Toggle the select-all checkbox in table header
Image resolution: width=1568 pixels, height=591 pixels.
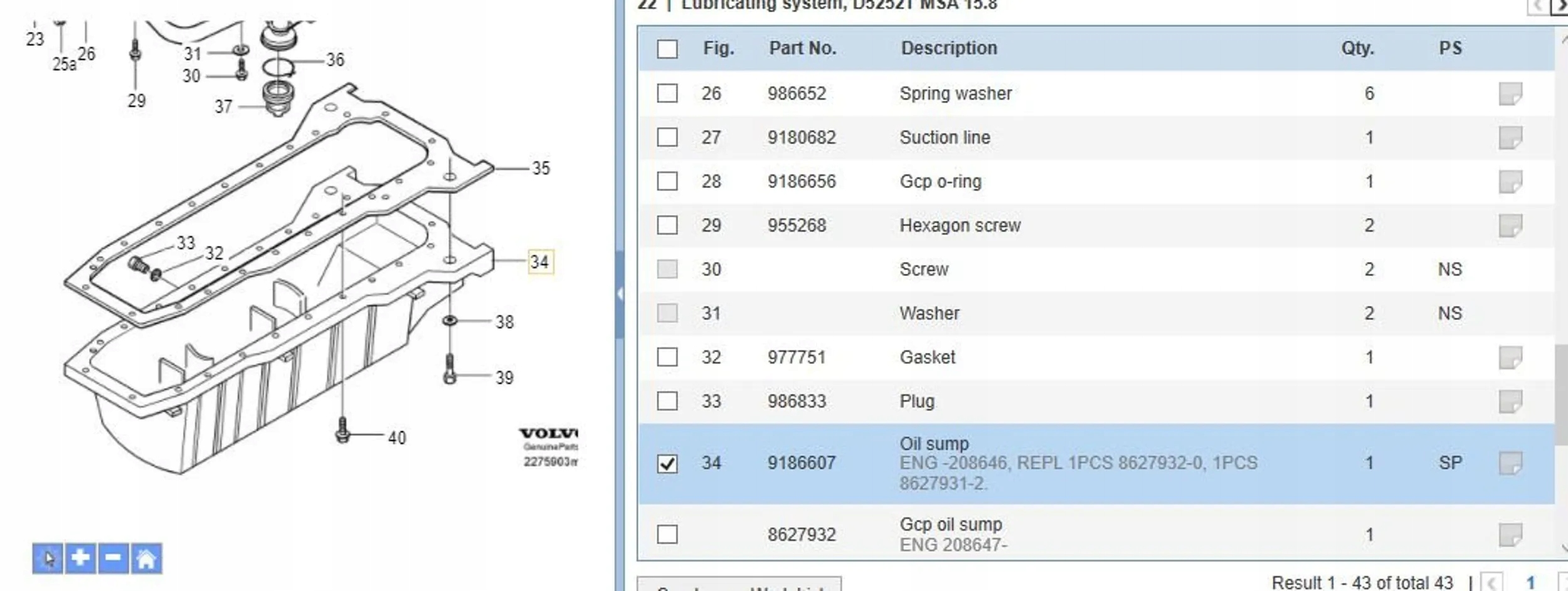[667, 49]
